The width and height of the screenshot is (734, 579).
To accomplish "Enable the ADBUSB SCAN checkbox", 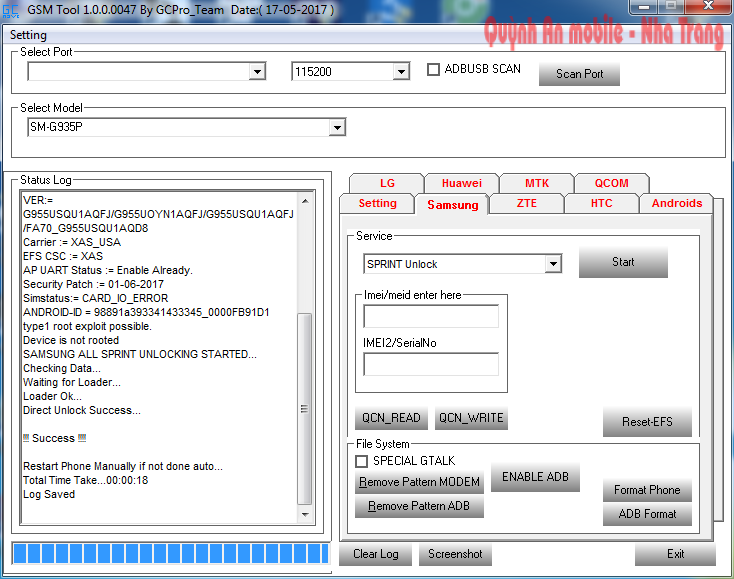I will pos(433,69).
